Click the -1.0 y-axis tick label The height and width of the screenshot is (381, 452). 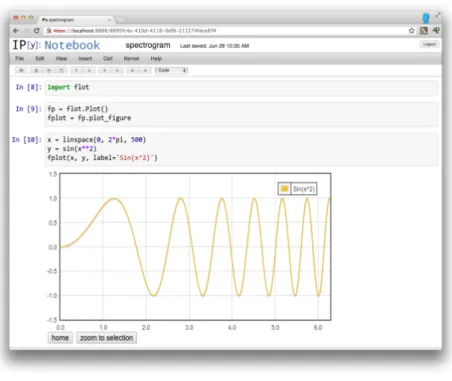point(52,296)
